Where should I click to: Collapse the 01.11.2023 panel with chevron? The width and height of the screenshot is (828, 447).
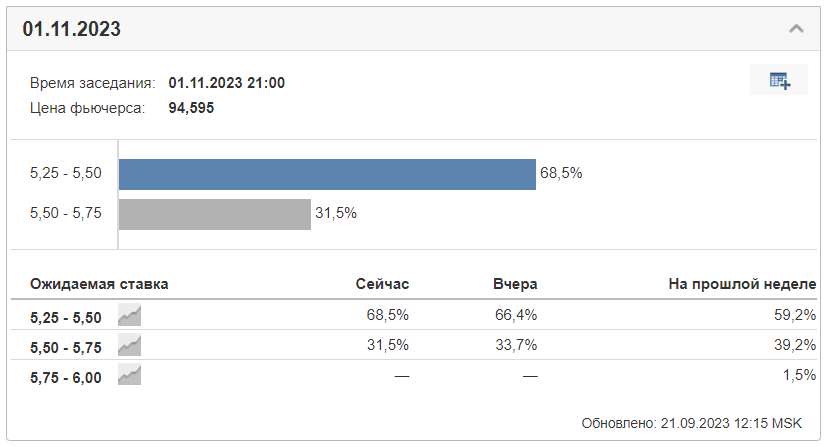[x=796, y=29]
